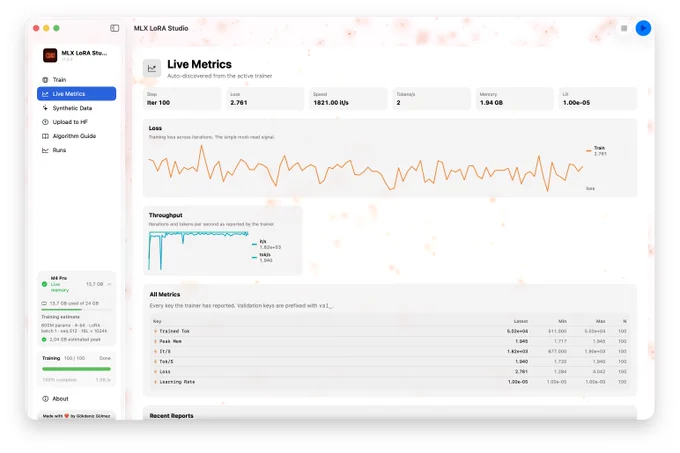Image resolution: width=680 pixels, height=453 pixels.
Task: Click the About info icon
Action: [x=45, y=399]
